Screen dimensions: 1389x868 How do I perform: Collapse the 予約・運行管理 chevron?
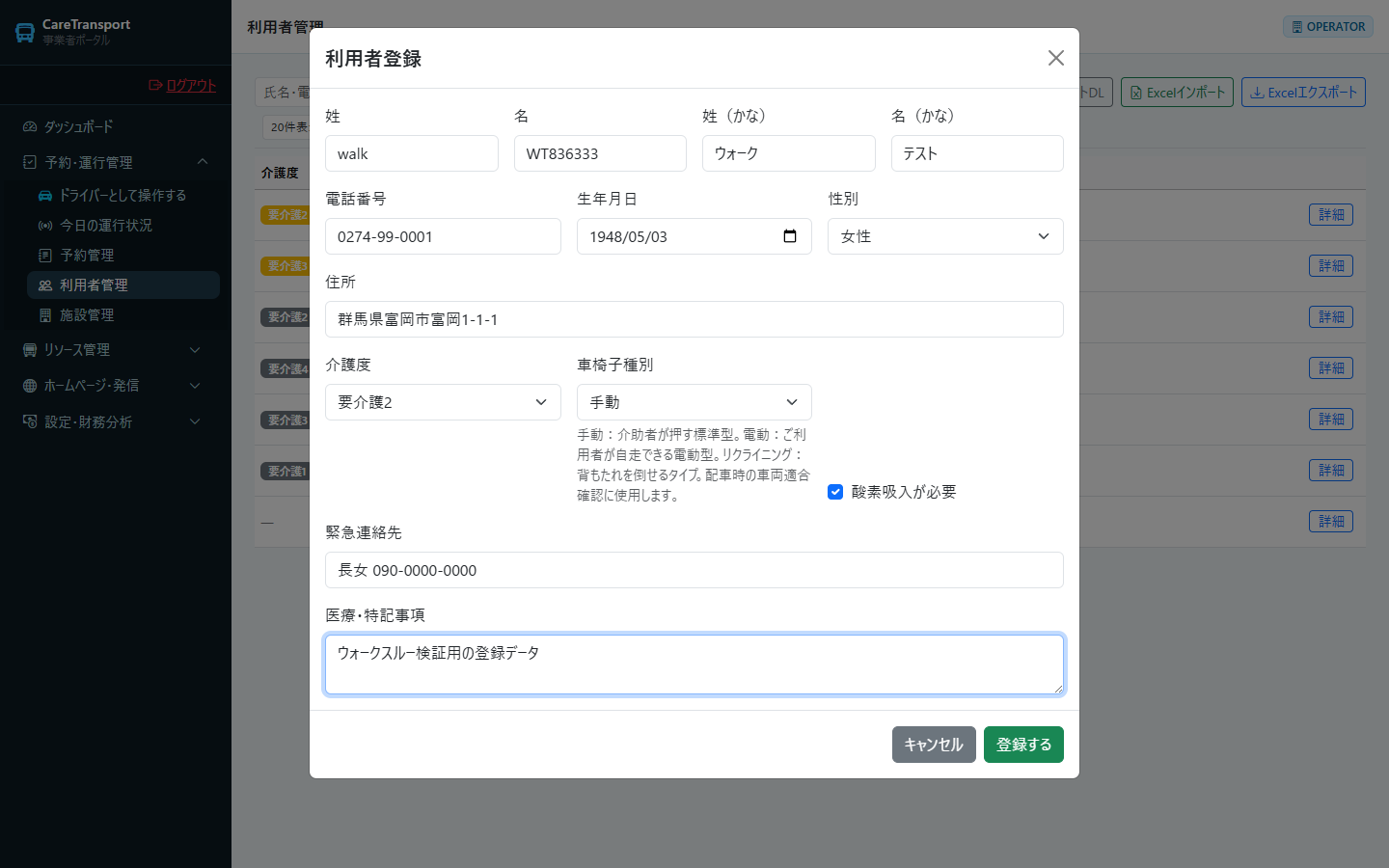(202, 161)
